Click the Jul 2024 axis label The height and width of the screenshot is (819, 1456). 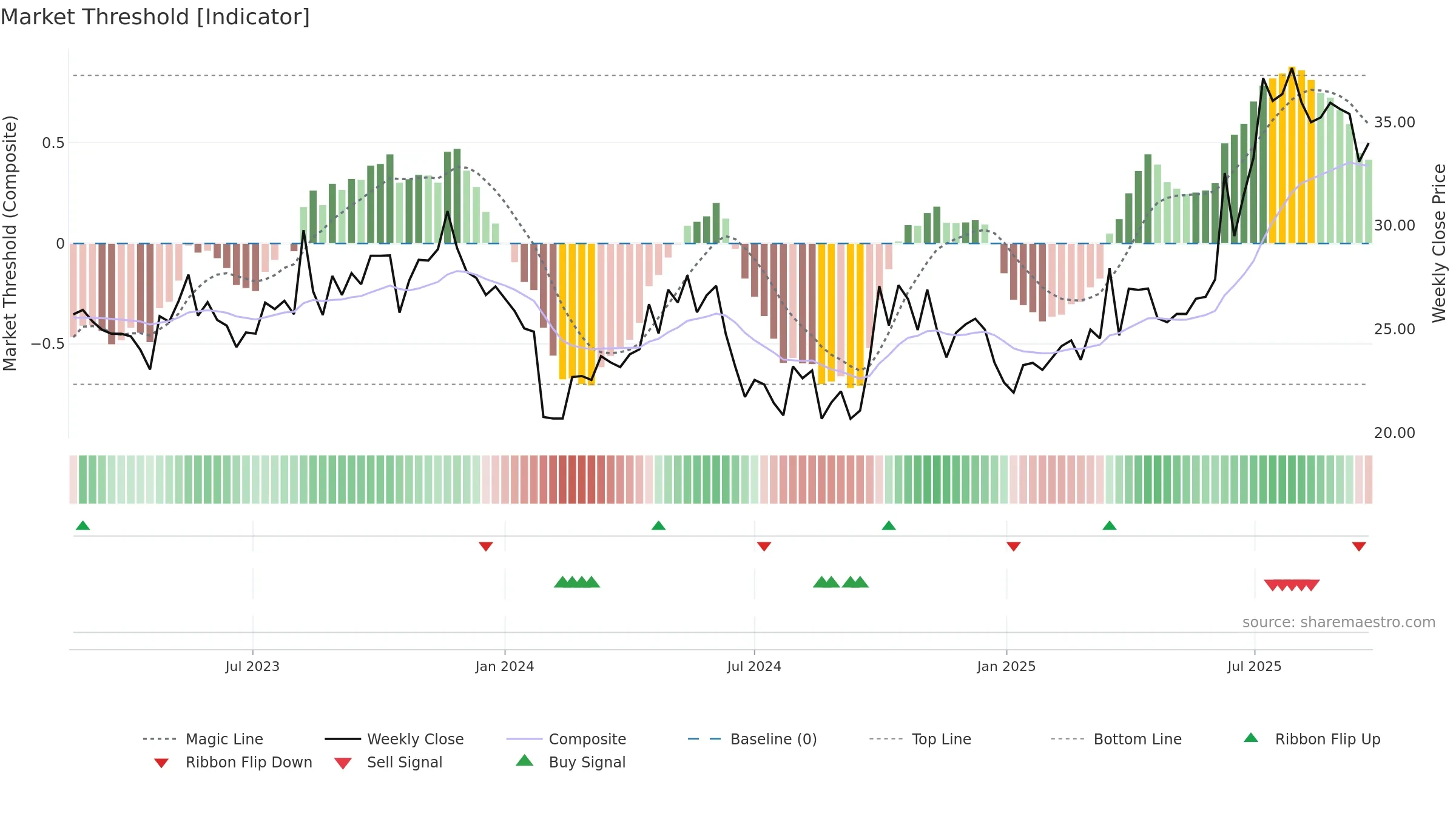coord(754,666)
